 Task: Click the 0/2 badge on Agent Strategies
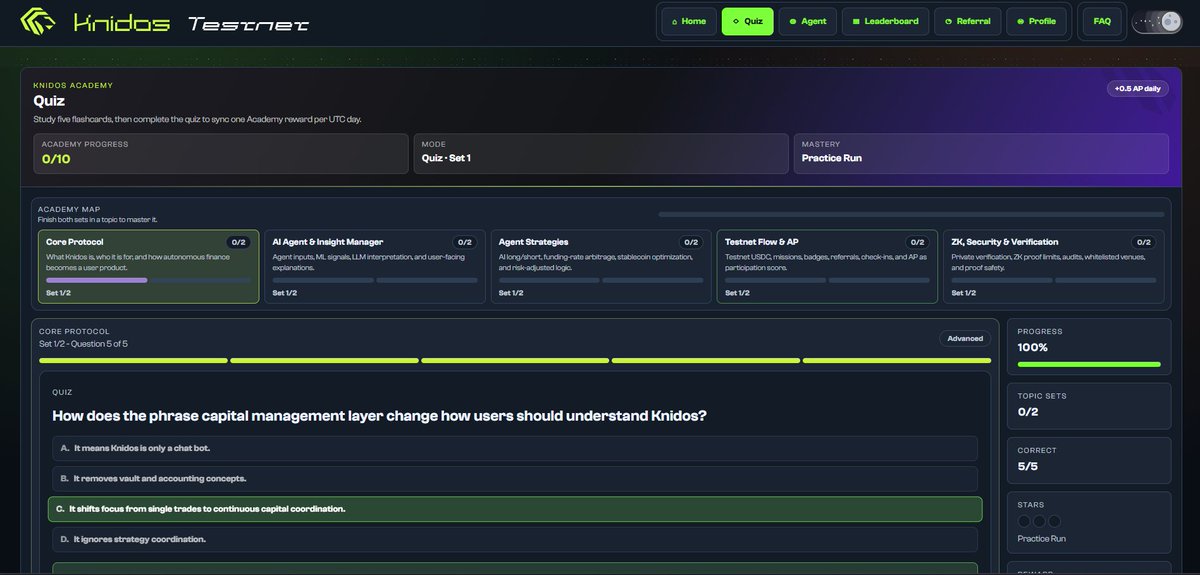click(691, 242)
